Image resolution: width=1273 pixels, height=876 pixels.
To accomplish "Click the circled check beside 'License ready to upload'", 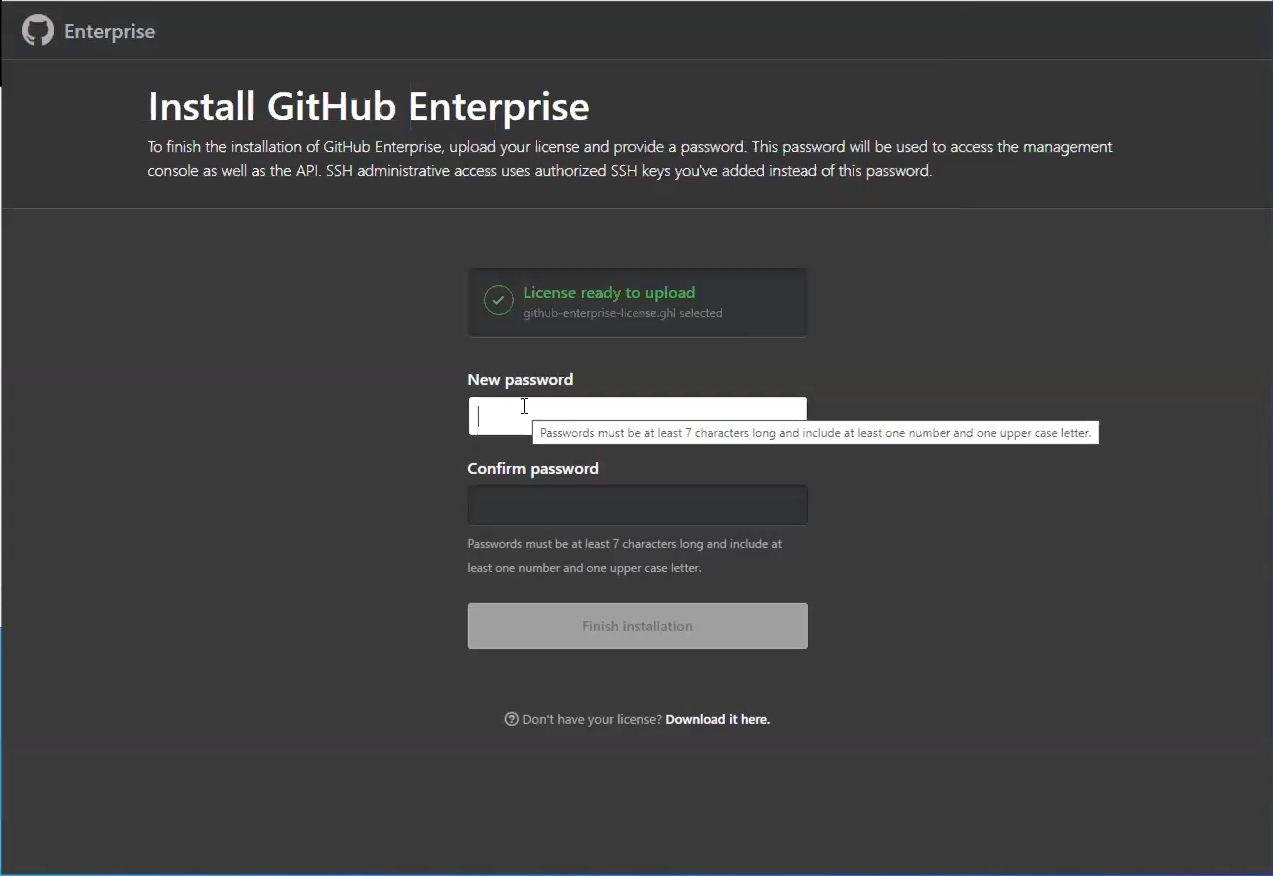I will coord(498,300).
